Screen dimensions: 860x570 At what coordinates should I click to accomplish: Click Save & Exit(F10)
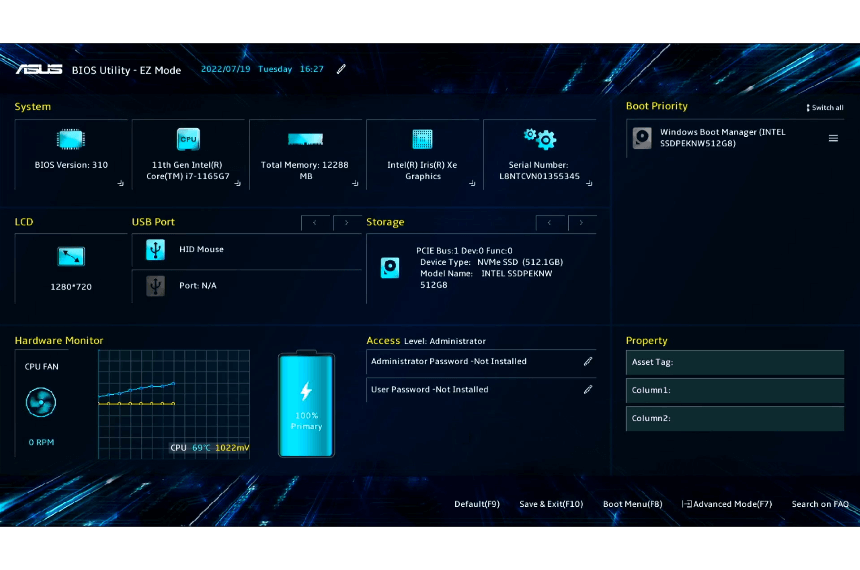551,504
